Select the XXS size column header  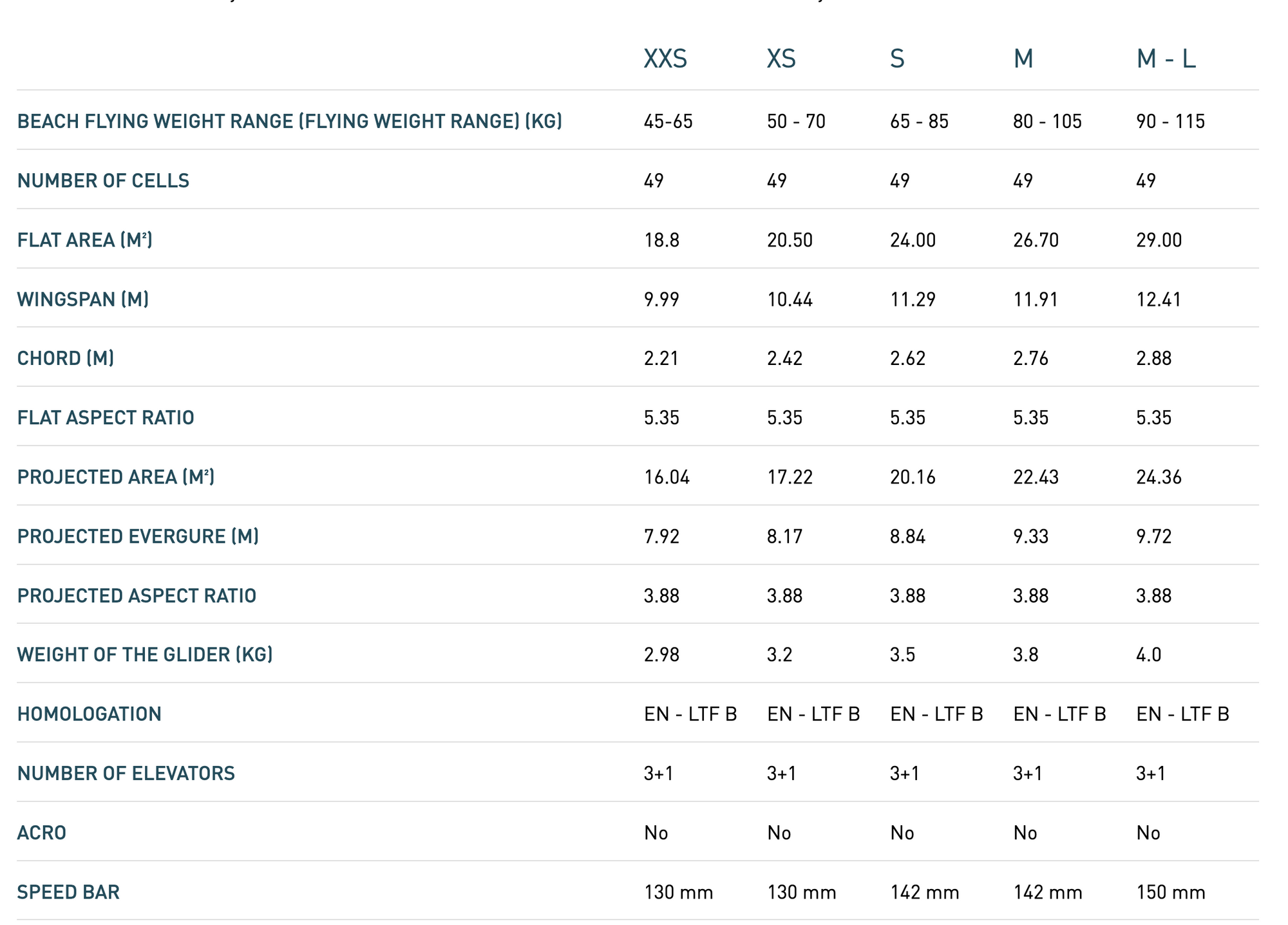[x=665, y=59]
